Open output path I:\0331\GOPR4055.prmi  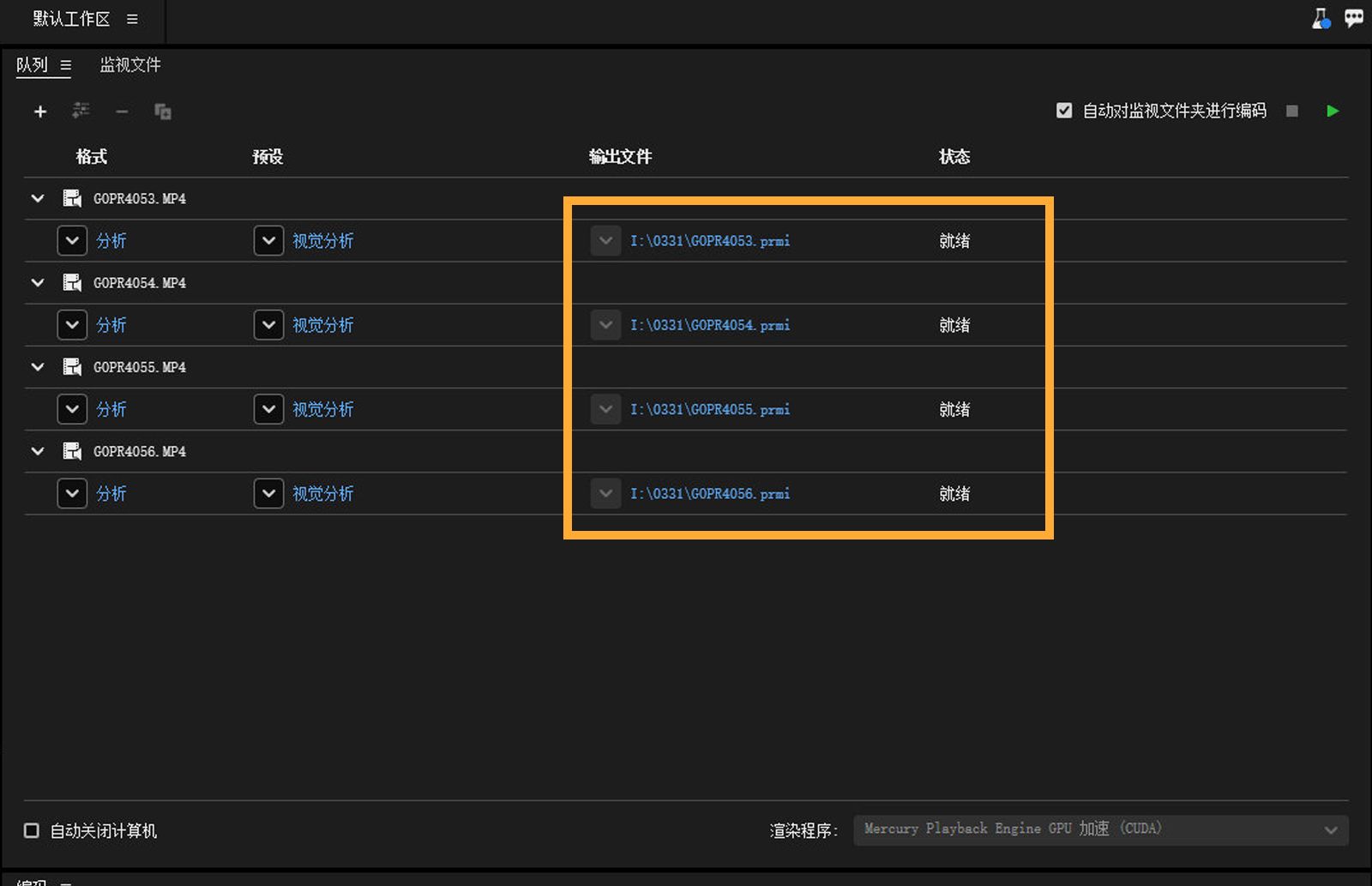pyautogui.click(x=711, y=409)
